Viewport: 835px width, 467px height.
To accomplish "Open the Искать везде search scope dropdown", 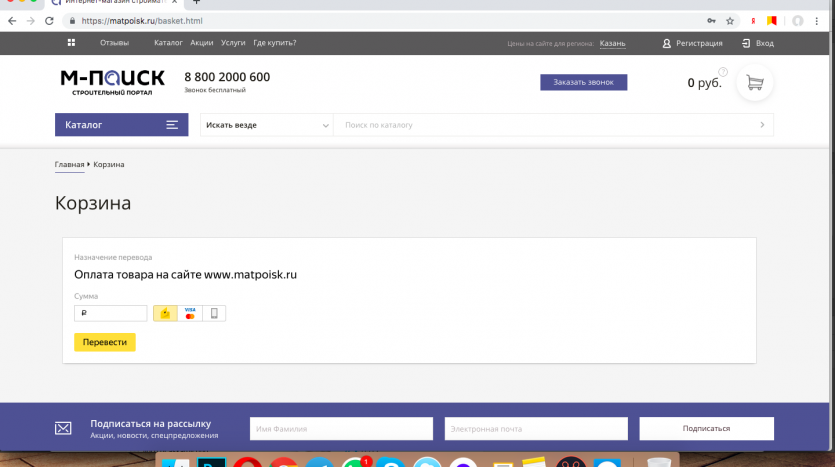I will click(x=267, y=125).
